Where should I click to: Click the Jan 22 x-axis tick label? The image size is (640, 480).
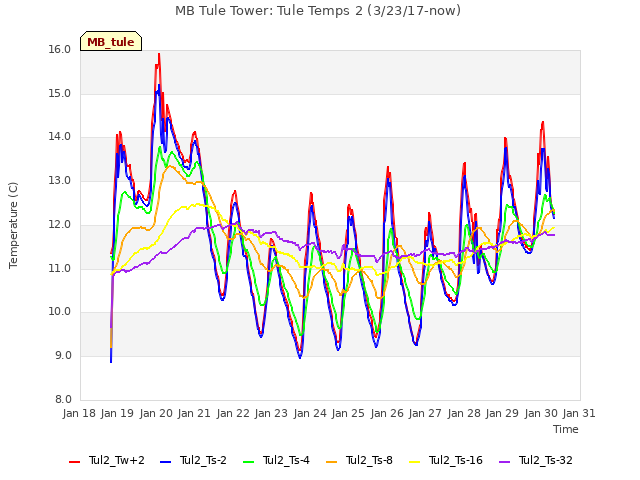pos(233,413)
